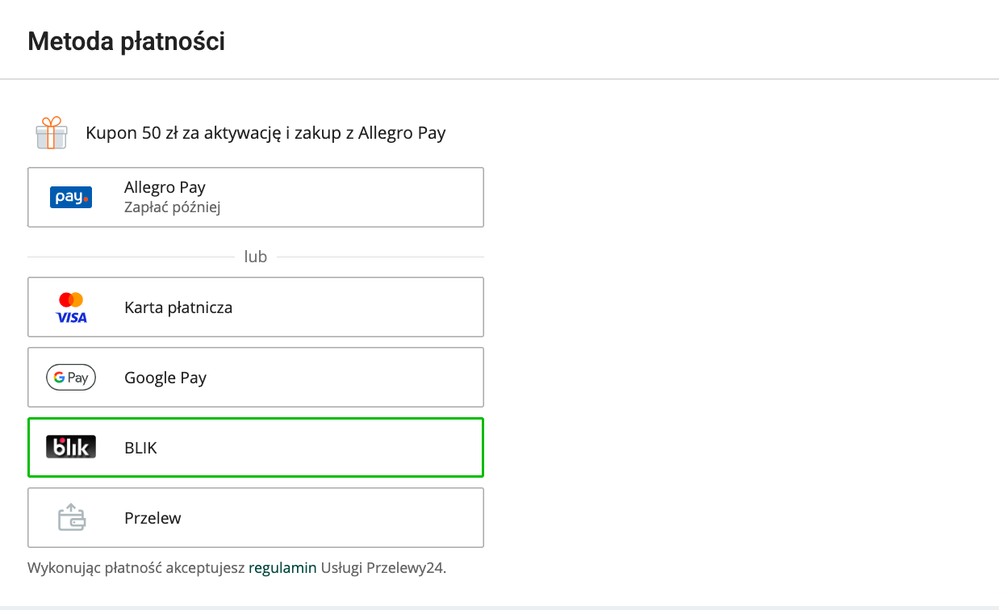The width and height of the screenshot is (999, 610).
Task: Click the black BLIK logo
Action: [71, 448]
